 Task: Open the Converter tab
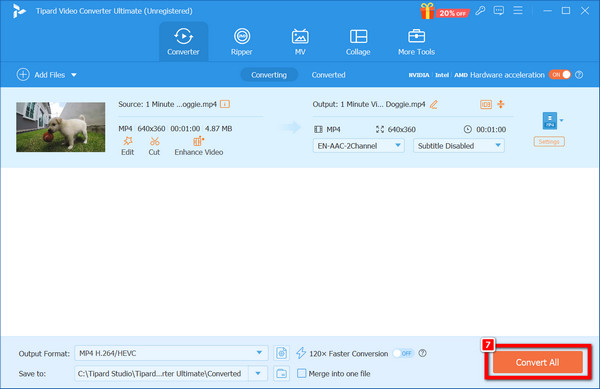coord(183,42)
